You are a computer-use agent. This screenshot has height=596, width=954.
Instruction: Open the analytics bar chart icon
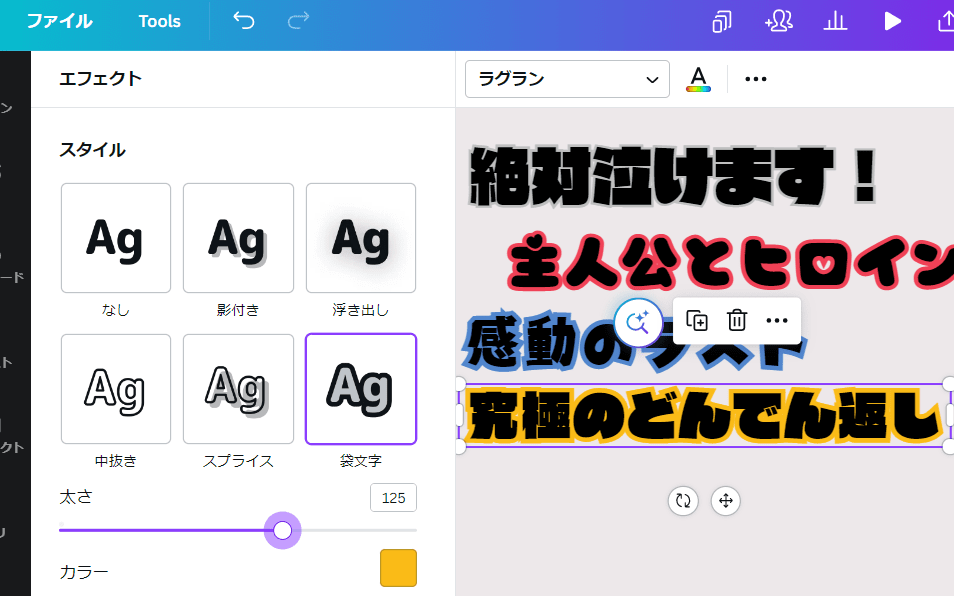click(x=835, y=21)
